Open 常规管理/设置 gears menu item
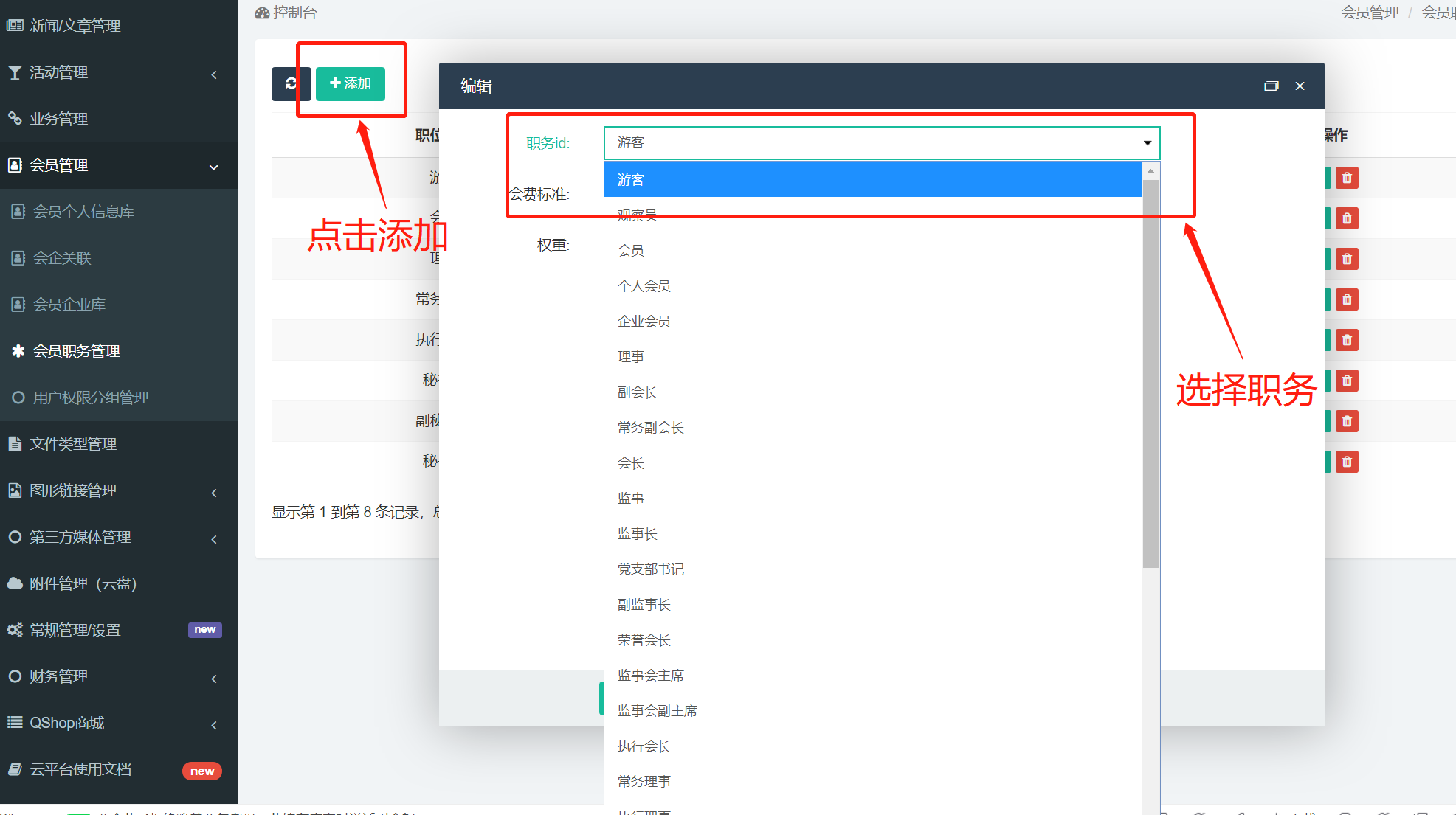Image resolution: width=1456 pixels, height=815 pixels. (x=75, y=630)
